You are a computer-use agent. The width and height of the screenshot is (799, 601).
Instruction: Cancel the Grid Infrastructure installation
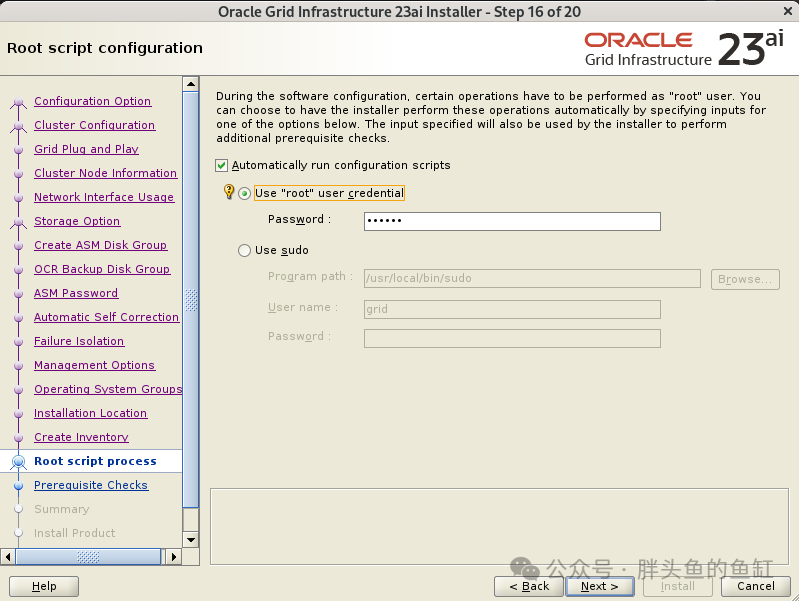(756, 586)
